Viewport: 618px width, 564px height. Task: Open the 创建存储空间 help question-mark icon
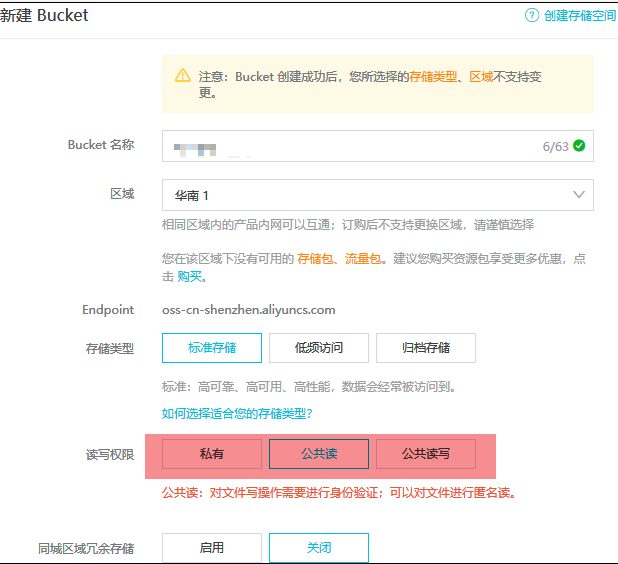point(532,15)
